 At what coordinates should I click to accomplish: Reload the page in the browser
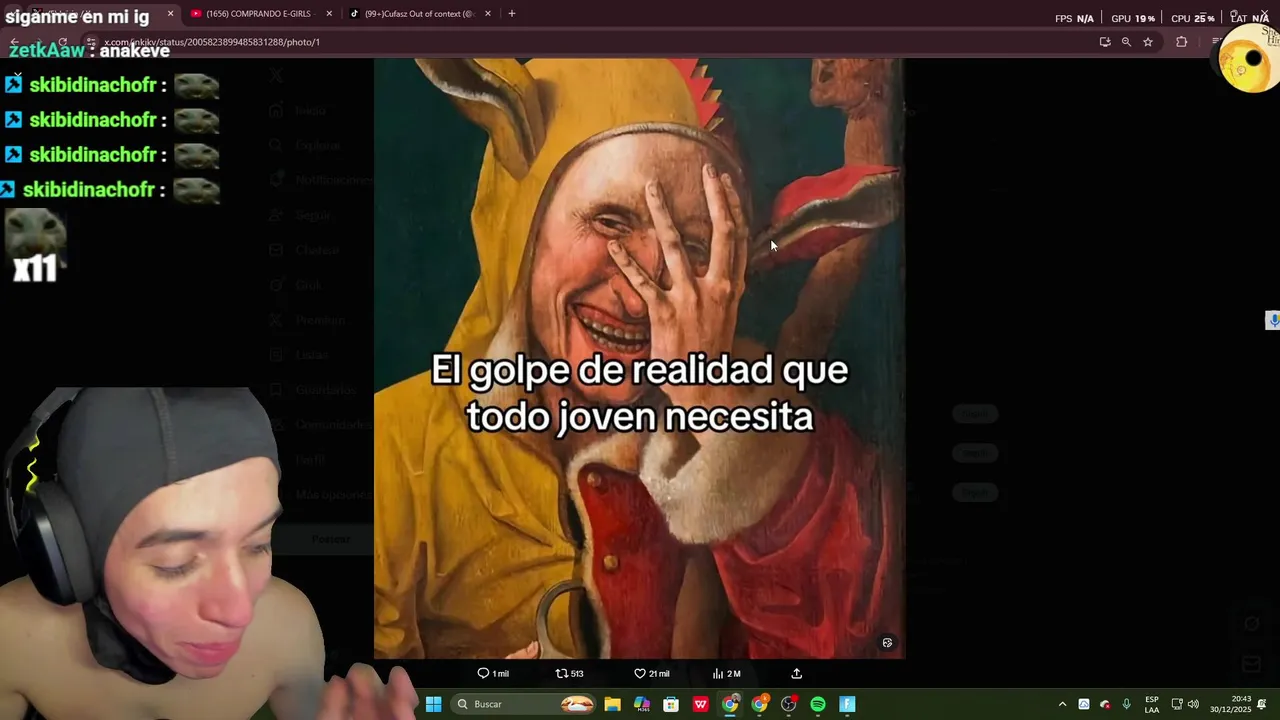(x=62, y=42)
